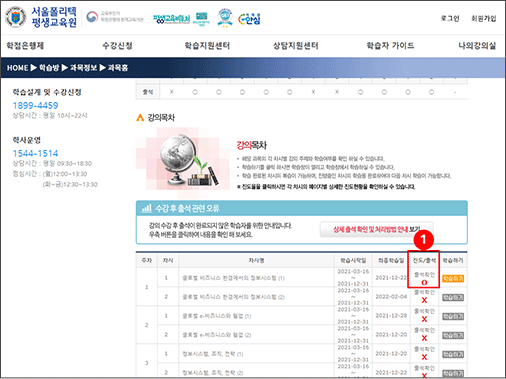
Task: Click 학습방 in the breadcrumb
Action: (49, 68)
